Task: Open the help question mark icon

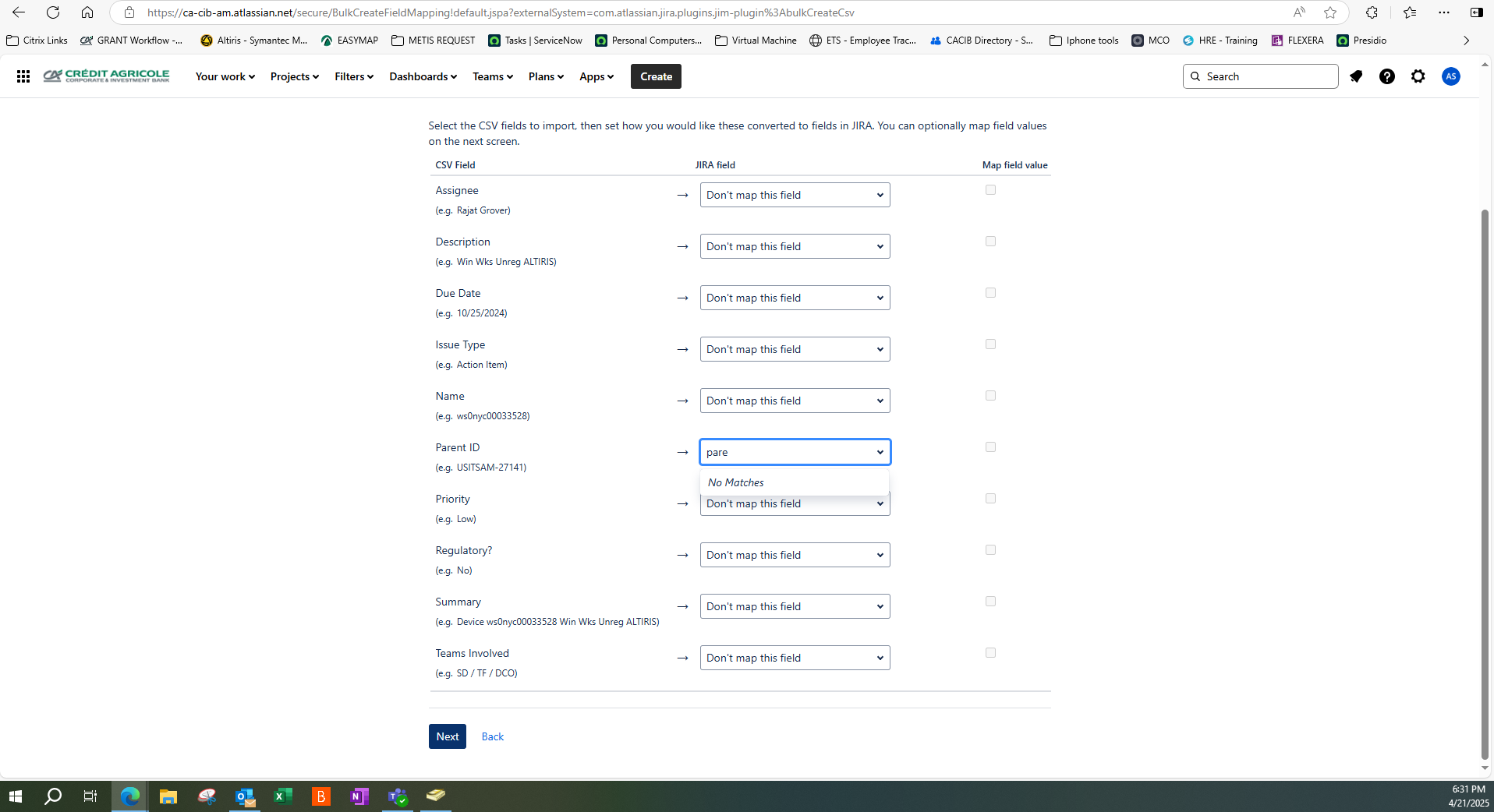Action: click(x=1387, y=76)
